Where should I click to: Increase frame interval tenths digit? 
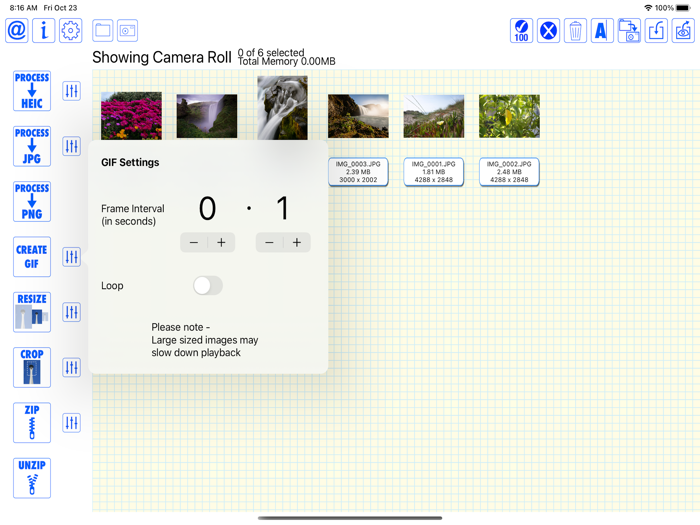pyautogui.click(x=297, y=242)
